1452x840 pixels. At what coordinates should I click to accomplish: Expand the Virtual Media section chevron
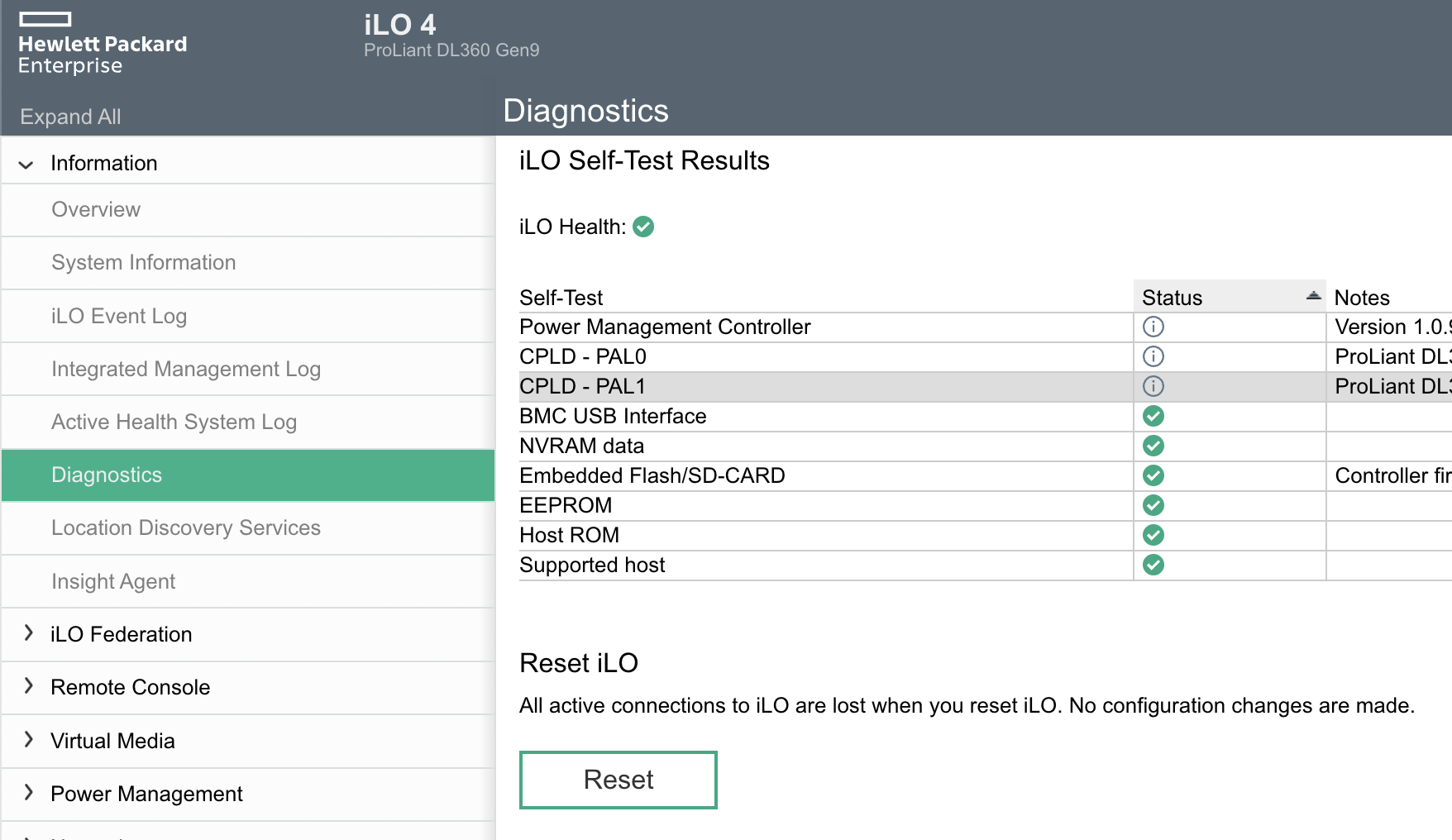pyautogui.click(x=29, y=740)
